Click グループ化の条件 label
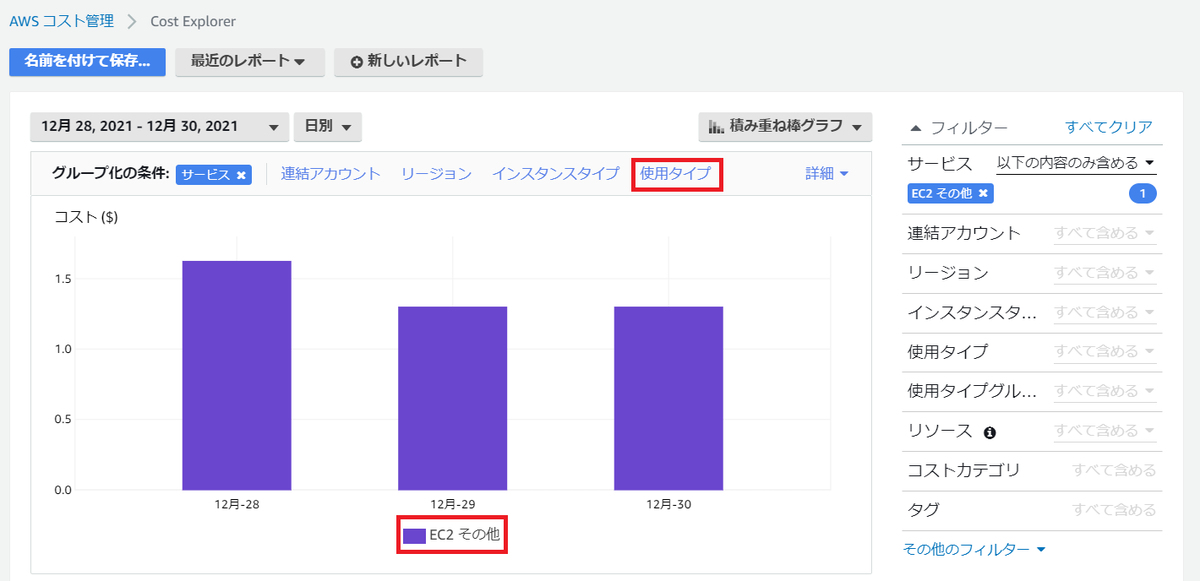The height and width of the screenshot is (581, 1200). point(110,173)
